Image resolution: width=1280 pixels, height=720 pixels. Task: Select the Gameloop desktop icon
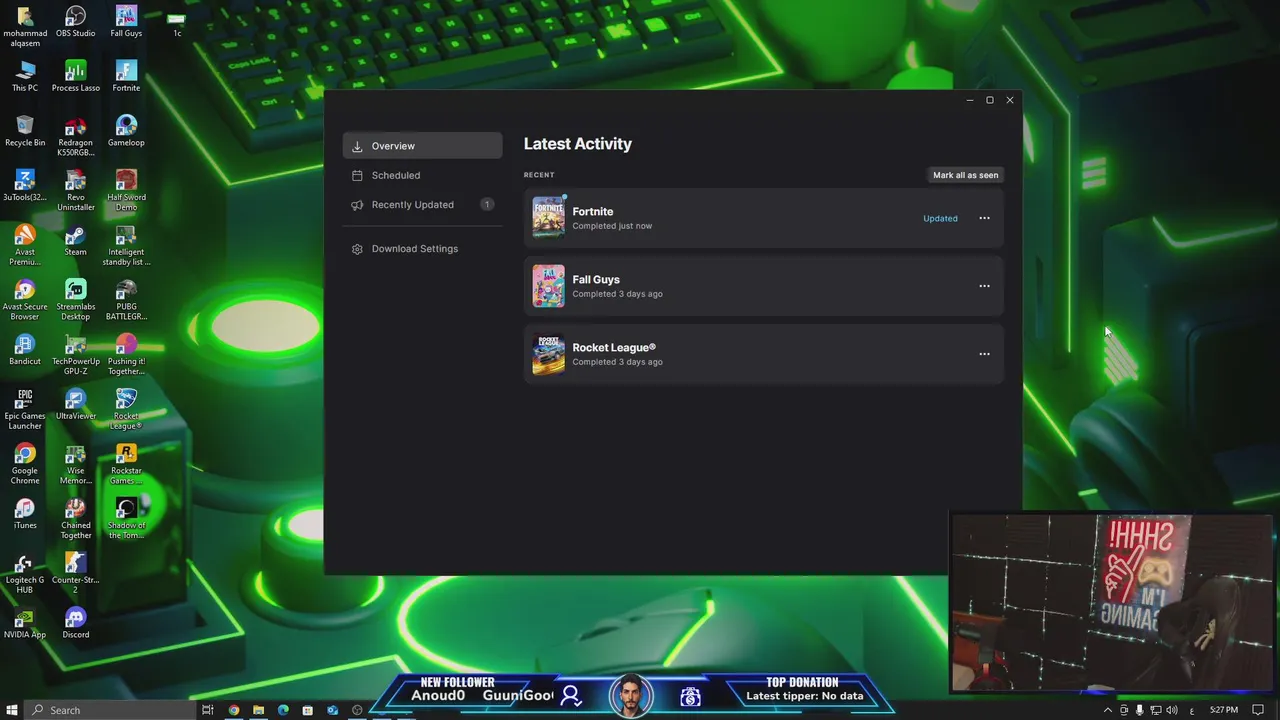pyautogui.click(x=126, y=131)
